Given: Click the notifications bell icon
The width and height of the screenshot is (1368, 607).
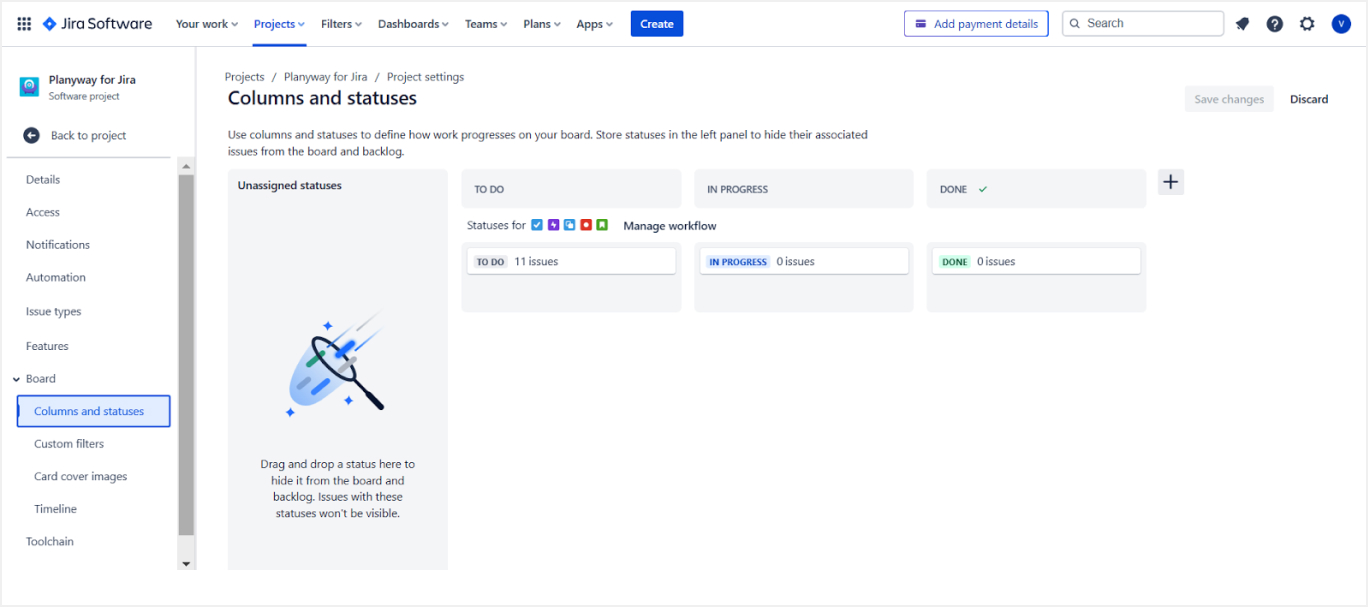Looking at the screenshot, I should [x=1242, y=24].
